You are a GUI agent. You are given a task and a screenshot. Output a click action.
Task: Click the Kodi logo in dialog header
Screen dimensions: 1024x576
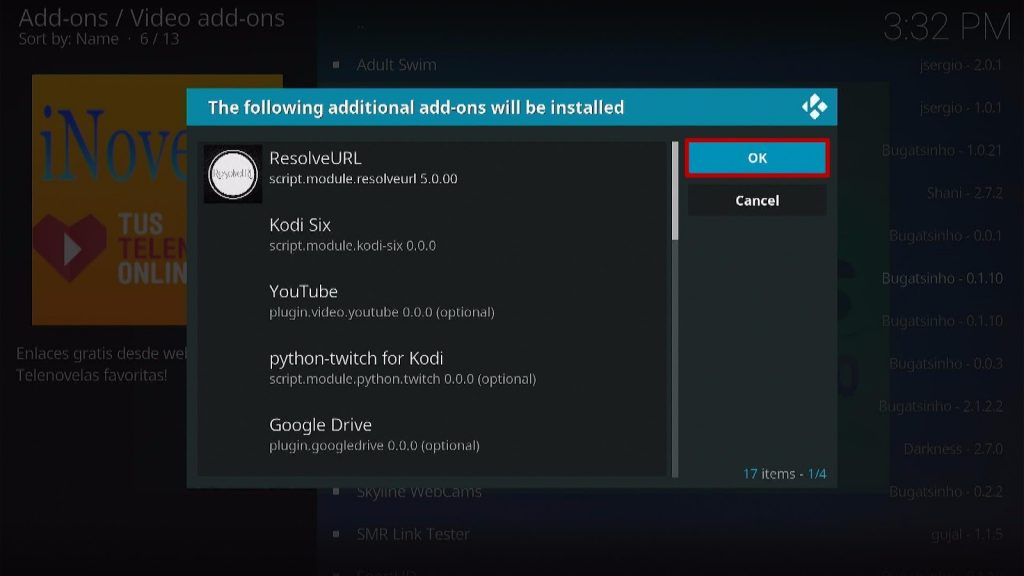pos(814,107)
